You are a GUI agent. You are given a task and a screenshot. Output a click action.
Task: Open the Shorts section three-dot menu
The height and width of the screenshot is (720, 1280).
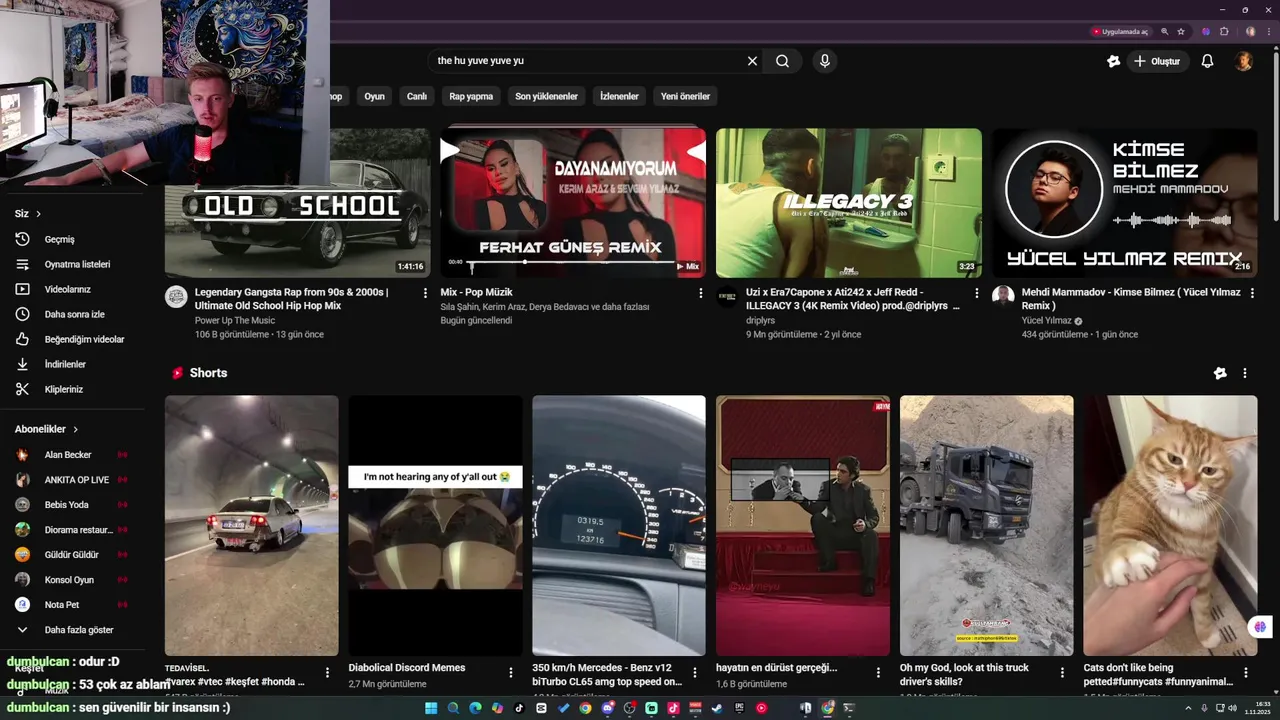pyautogui.click(x=1245, y=373)
